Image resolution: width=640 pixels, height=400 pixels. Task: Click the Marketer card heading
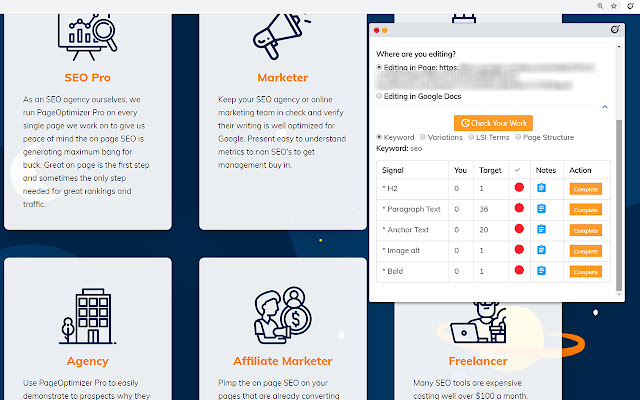click(282, 78)
